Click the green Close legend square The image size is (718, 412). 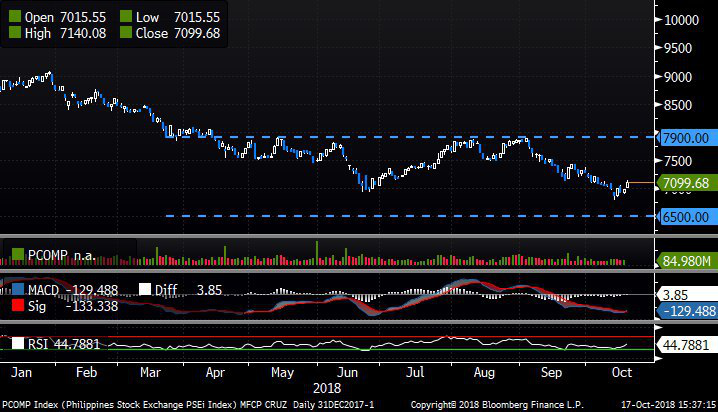pyautogui.click(x=125, y=34)
